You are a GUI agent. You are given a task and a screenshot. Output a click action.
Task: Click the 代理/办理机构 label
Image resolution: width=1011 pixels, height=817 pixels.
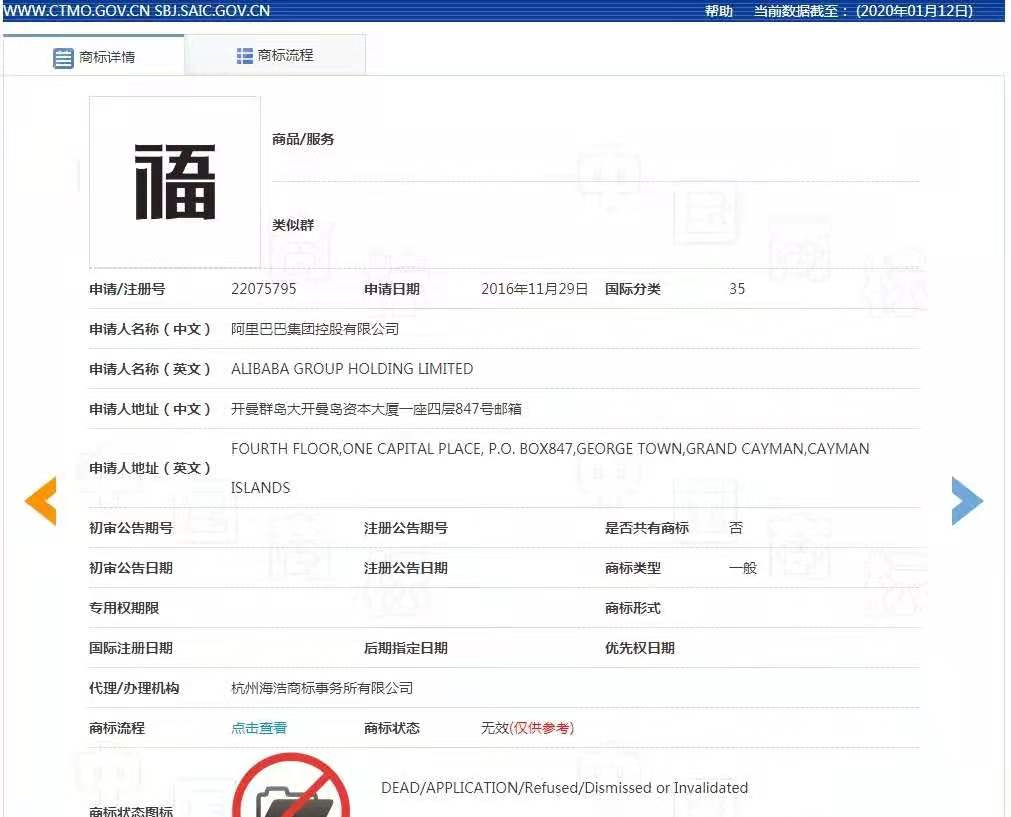(134, 688)
